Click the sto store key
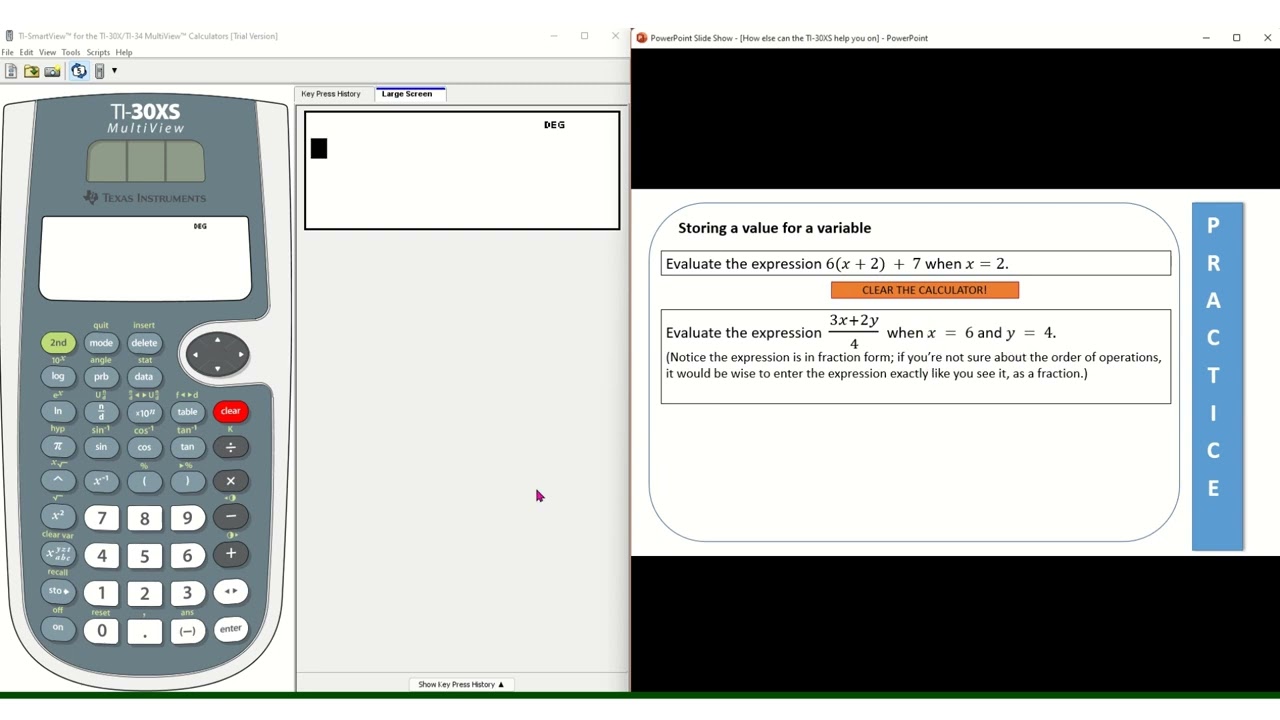Viewport: 1280px width, 720px height. pos(58,591)
